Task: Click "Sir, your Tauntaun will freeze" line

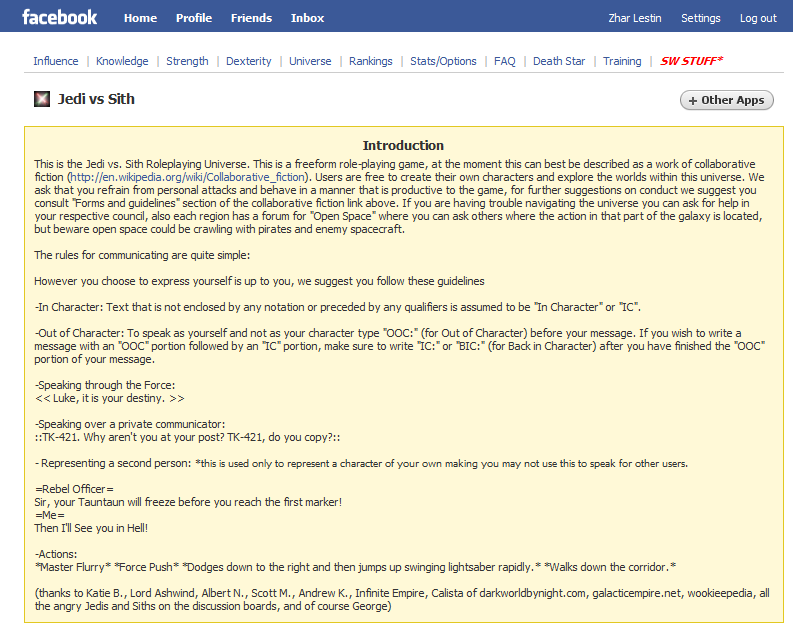Action: (188, 502)
